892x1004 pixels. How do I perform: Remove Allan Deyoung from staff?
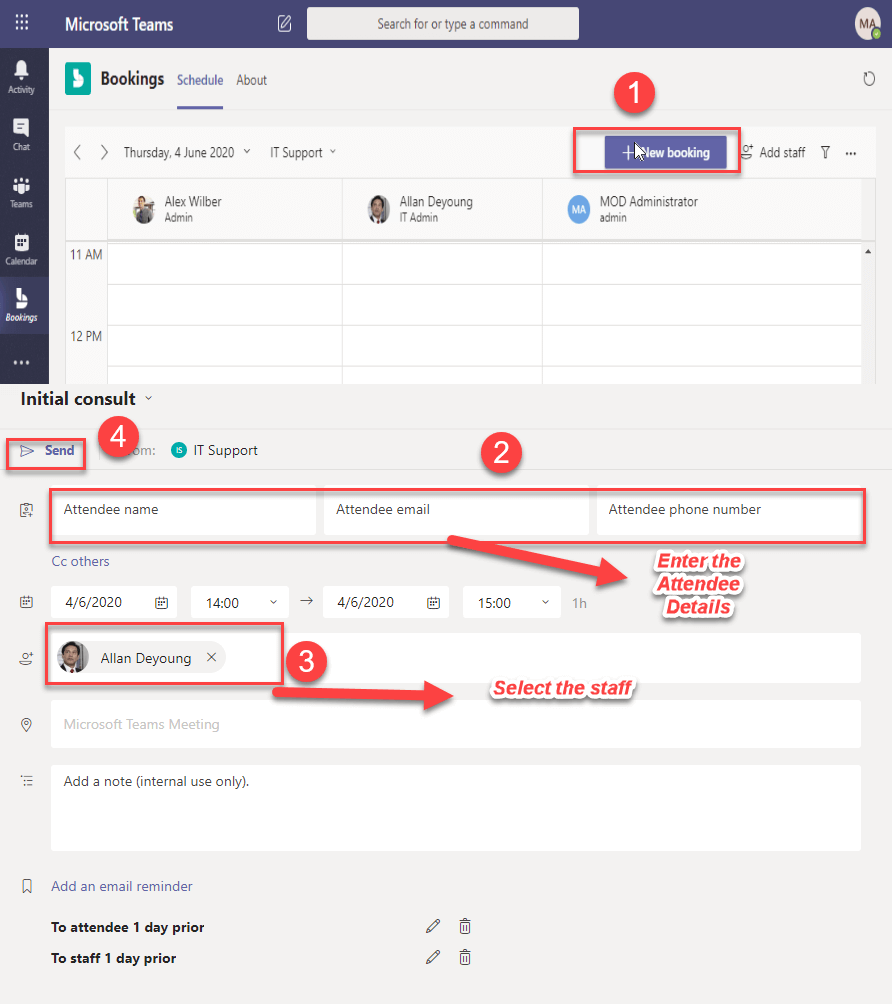tap(211, 657)
